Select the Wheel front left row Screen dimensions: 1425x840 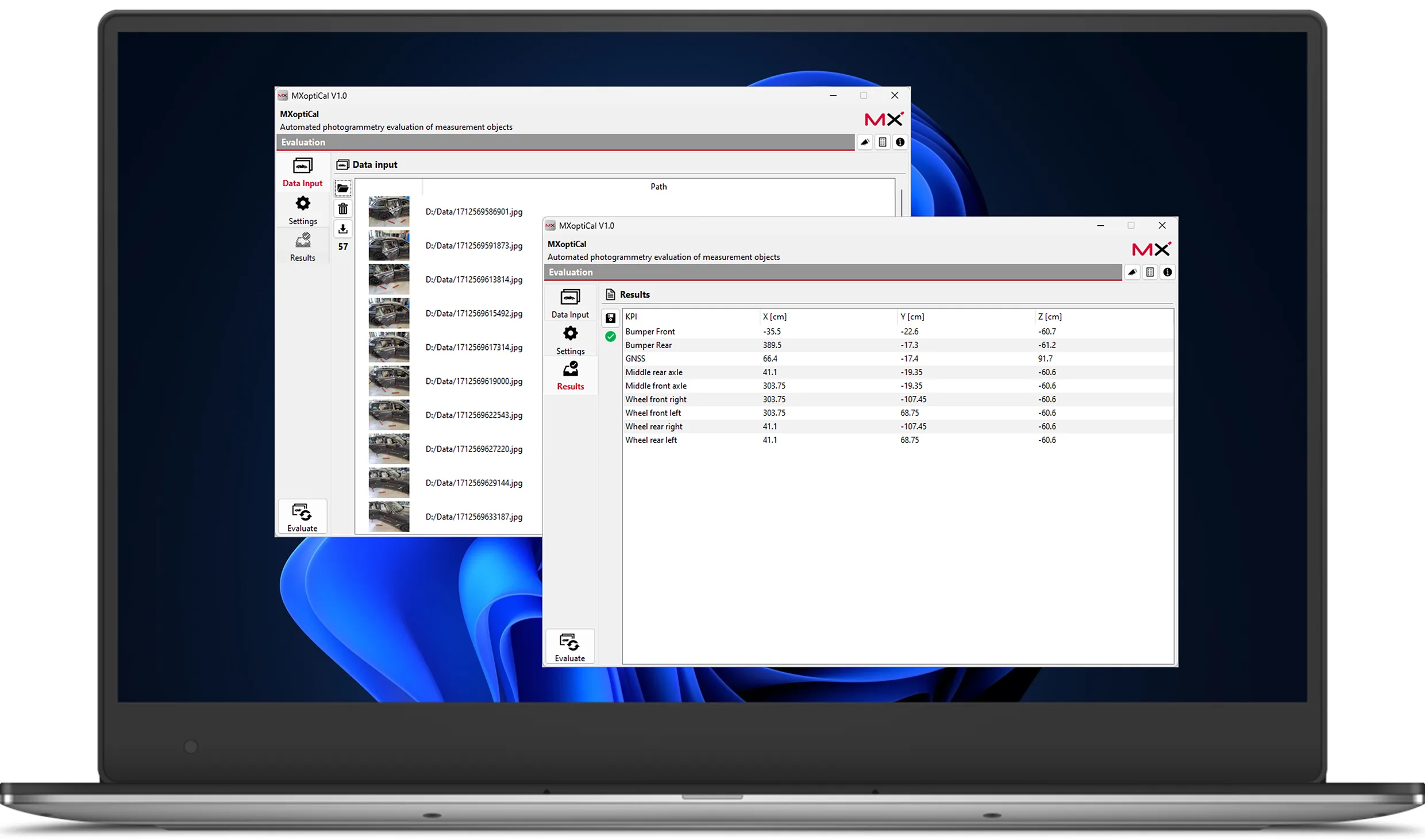coord(898,413)
